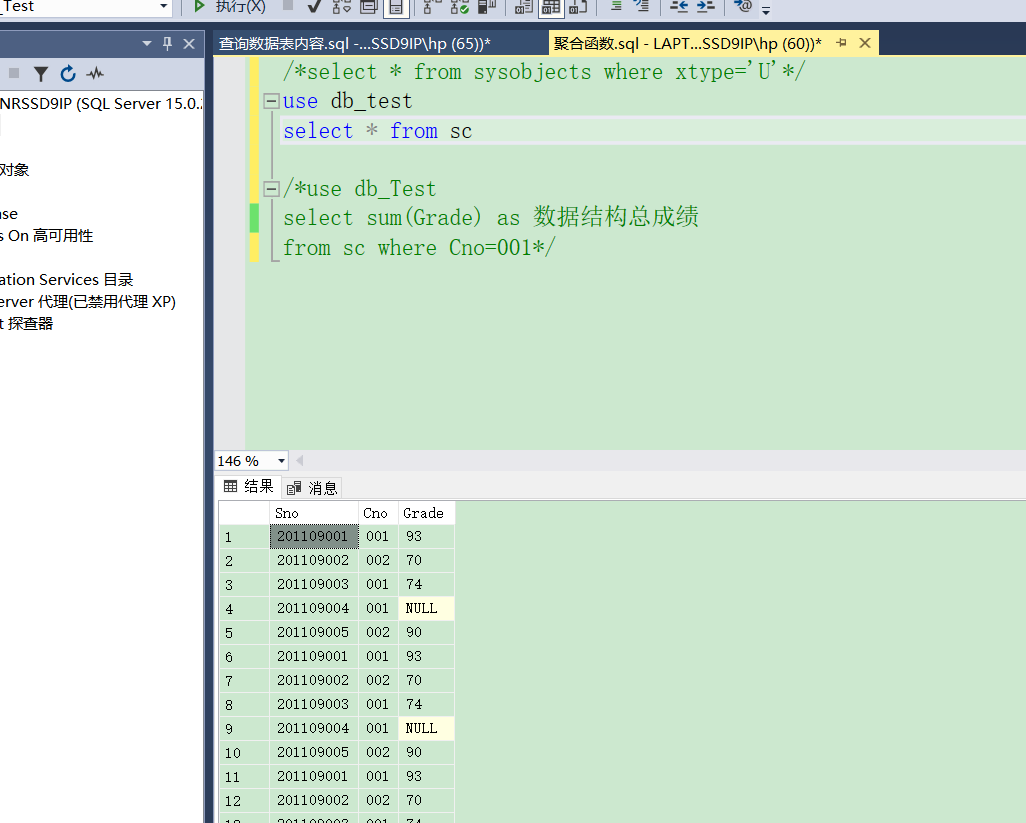Select the results to grid option
This screenshot has width=1026, height=823.
pyautogui.click(x=551, y=7)
